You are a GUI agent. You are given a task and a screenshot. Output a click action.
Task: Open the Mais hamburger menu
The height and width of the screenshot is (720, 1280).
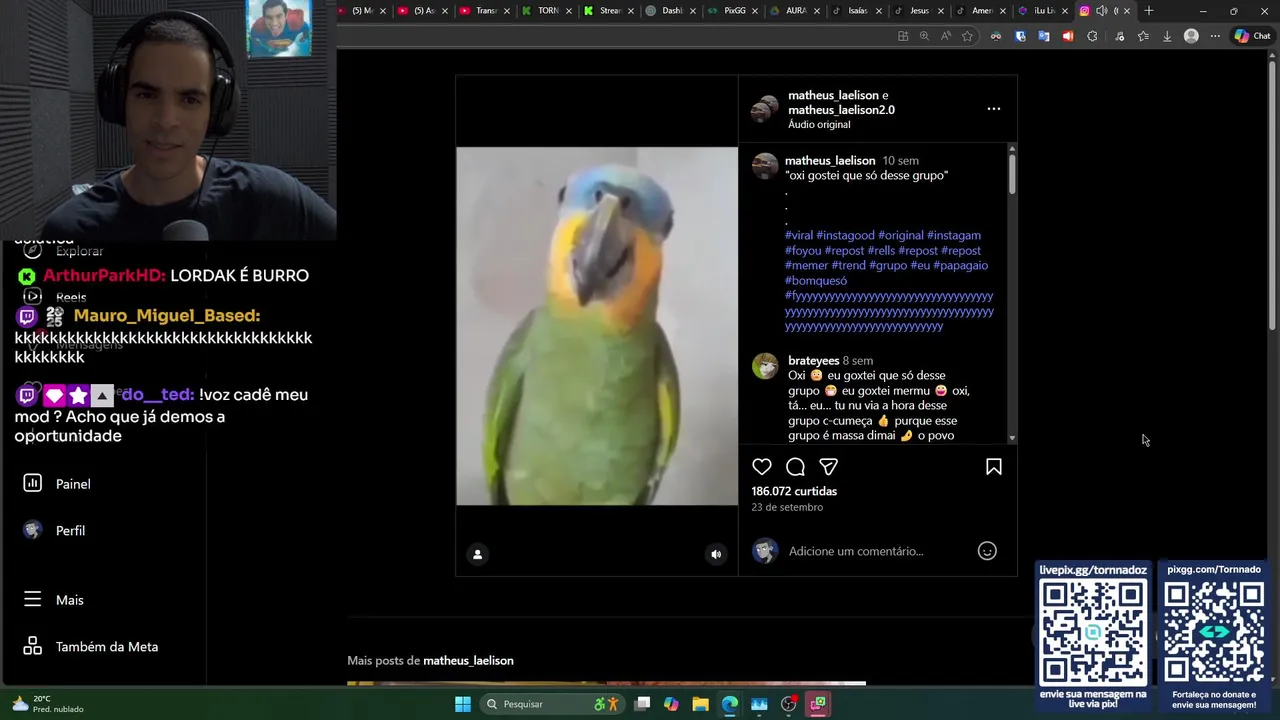54,600
